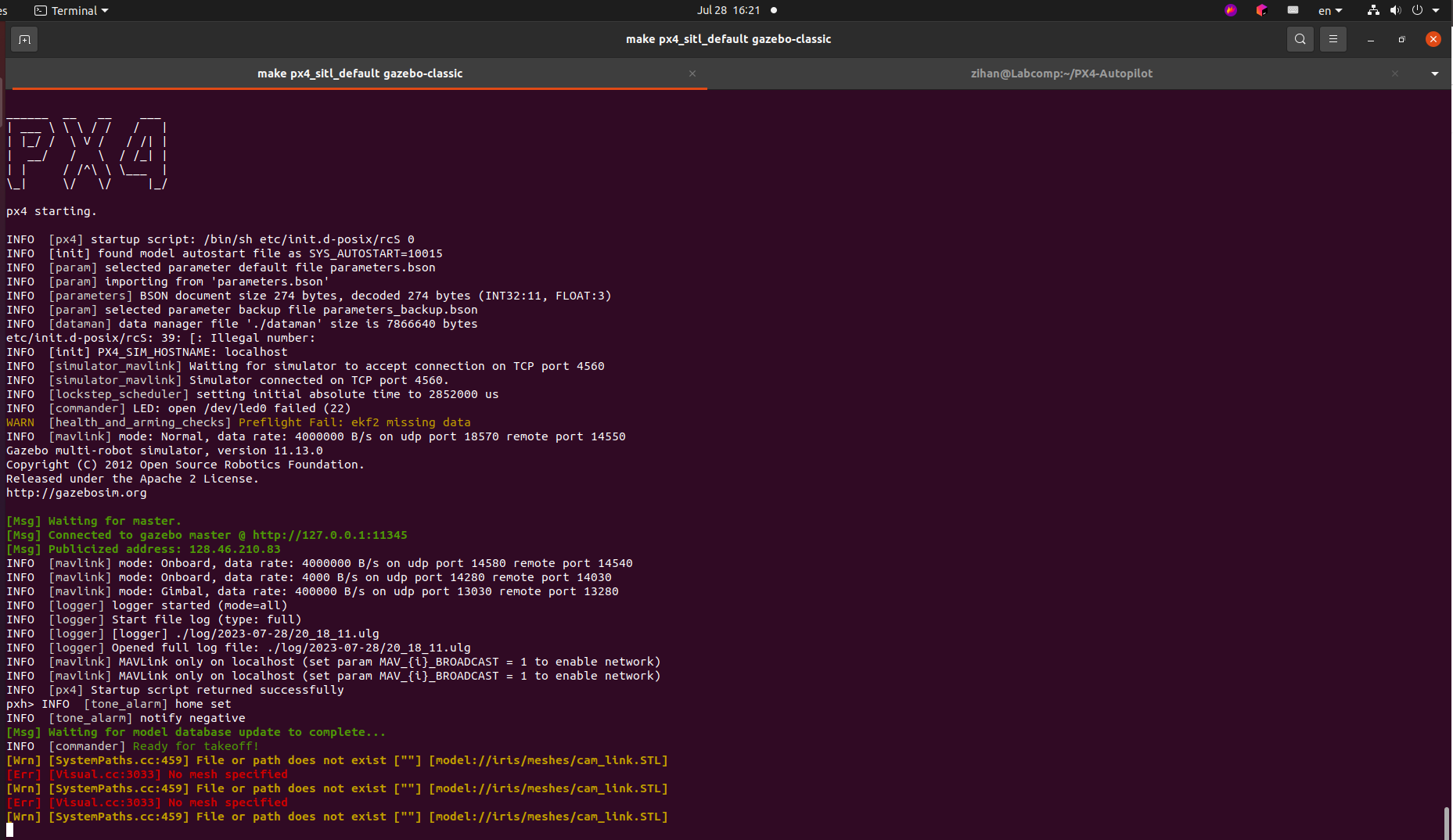Click the 'mode: Gimbal' mavlink line
The height and width of the screenshot is (840, 1453).
[x=312, y=591]
